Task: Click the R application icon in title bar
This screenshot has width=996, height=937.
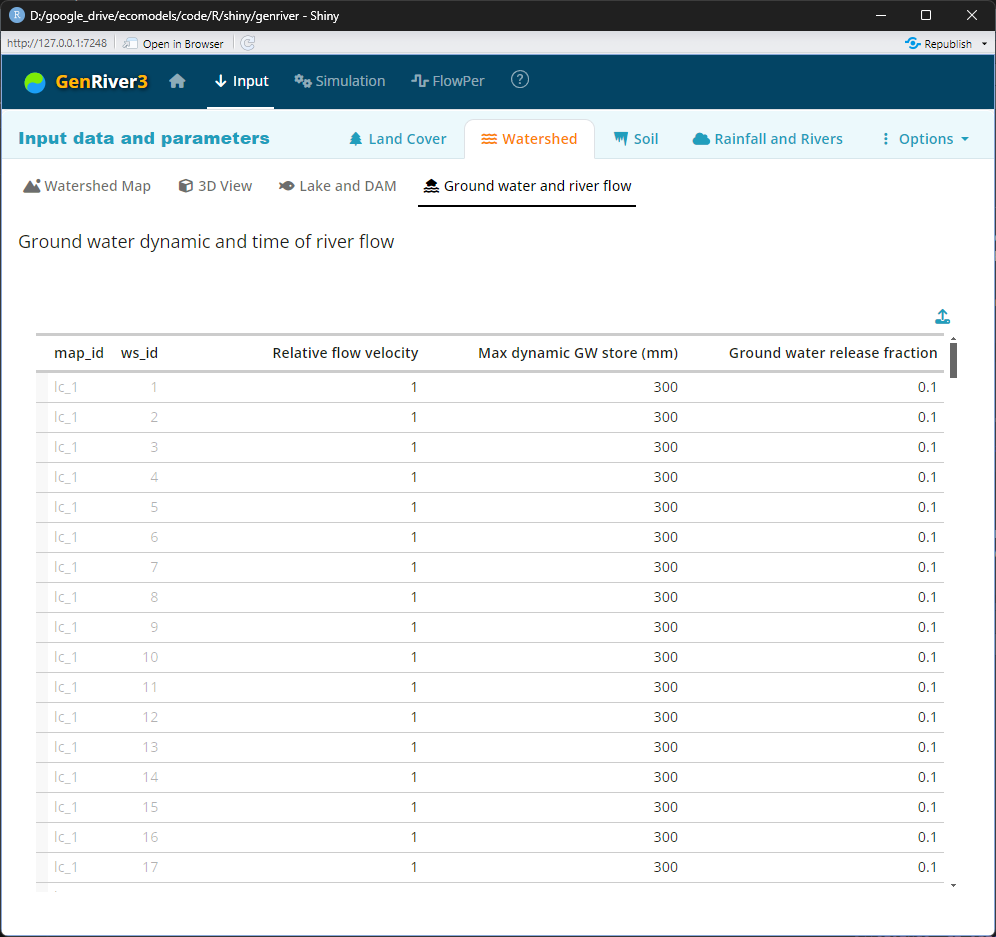Action: pyautogui.click(x=16, y=15)
